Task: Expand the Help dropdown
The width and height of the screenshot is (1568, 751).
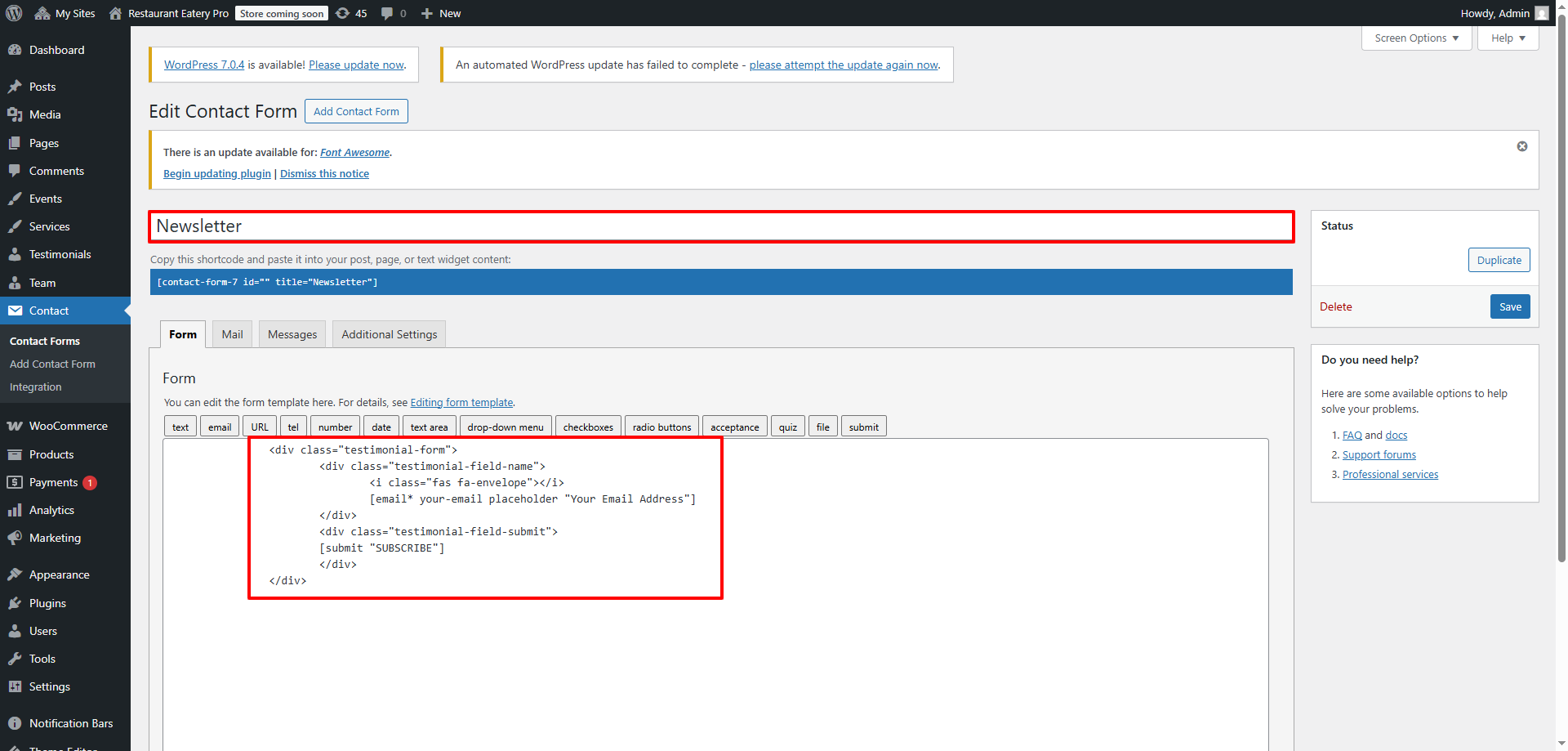Action: click(1508, 38)
